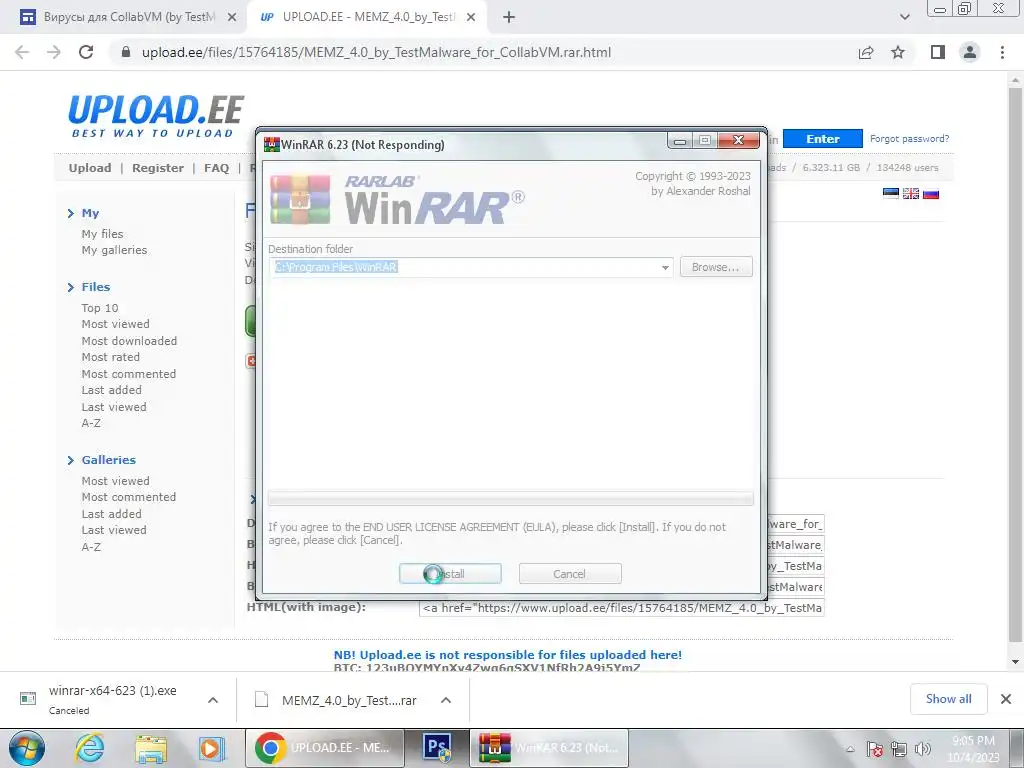This screenshot has height=768, width=1024.
Task: Open Browse... for destination folder
Action: click(716, 266)
